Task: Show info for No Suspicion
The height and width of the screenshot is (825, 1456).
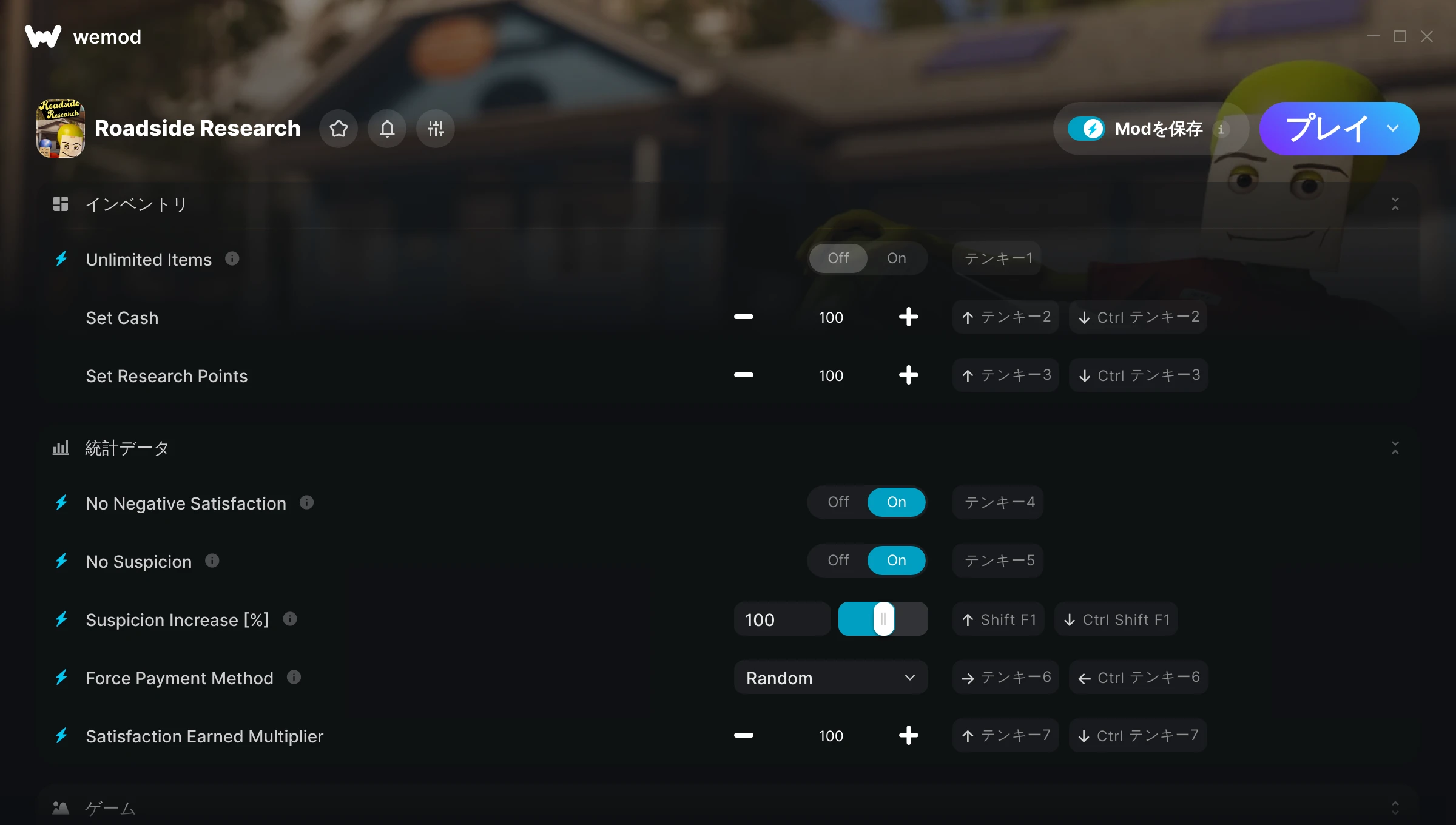Action: pos(212,561)
